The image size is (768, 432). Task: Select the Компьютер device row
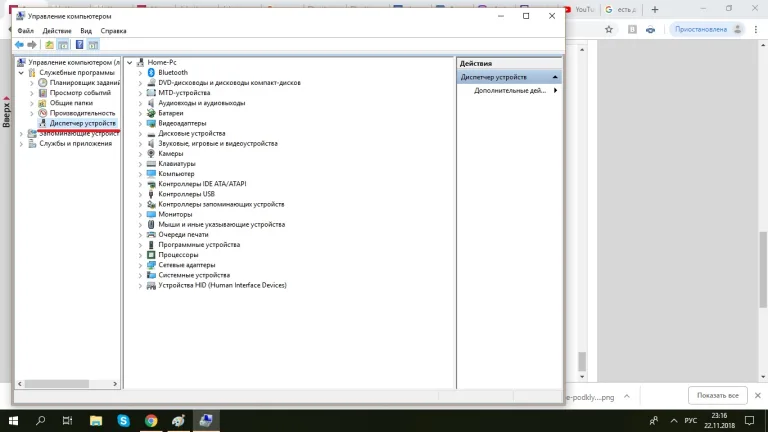pyautogui.click(x=176, y=174)
